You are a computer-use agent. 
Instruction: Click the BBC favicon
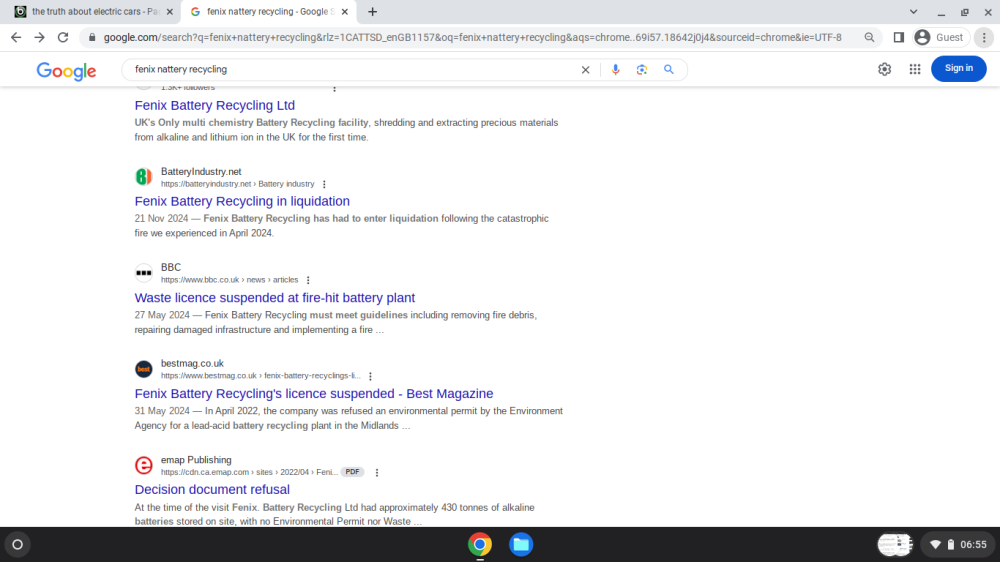pyautogui.click(x=144, y=273)
